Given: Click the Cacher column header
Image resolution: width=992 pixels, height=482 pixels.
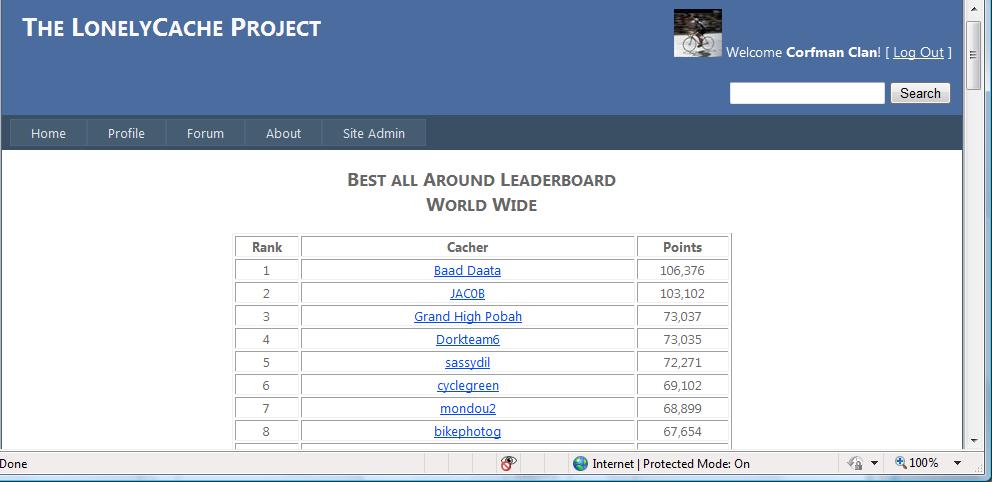Looking at the screenshot, I should [x=468, y=247].
